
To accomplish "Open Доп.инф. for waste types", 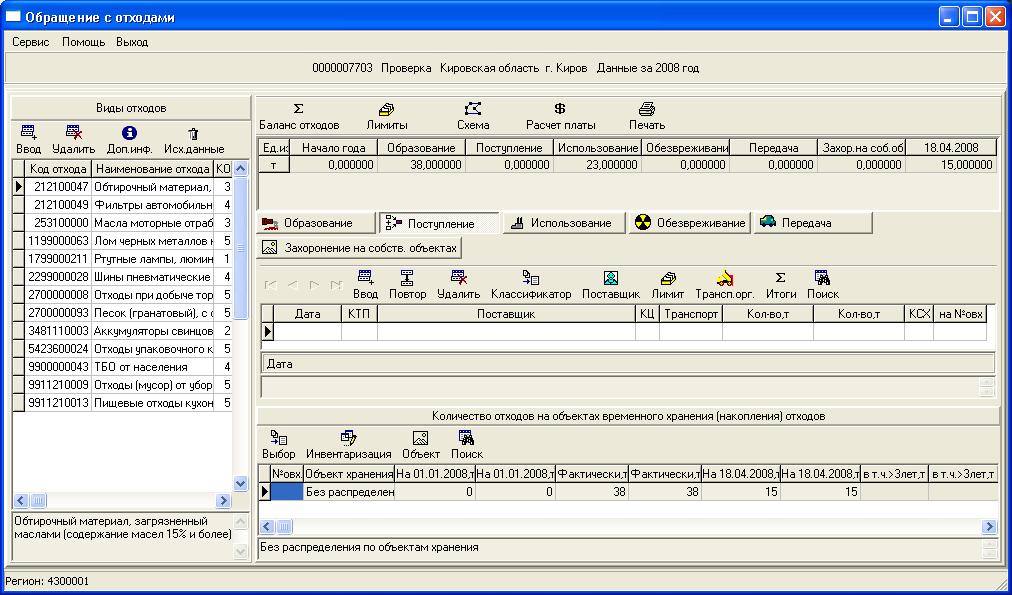I will [x=128, y=140].
